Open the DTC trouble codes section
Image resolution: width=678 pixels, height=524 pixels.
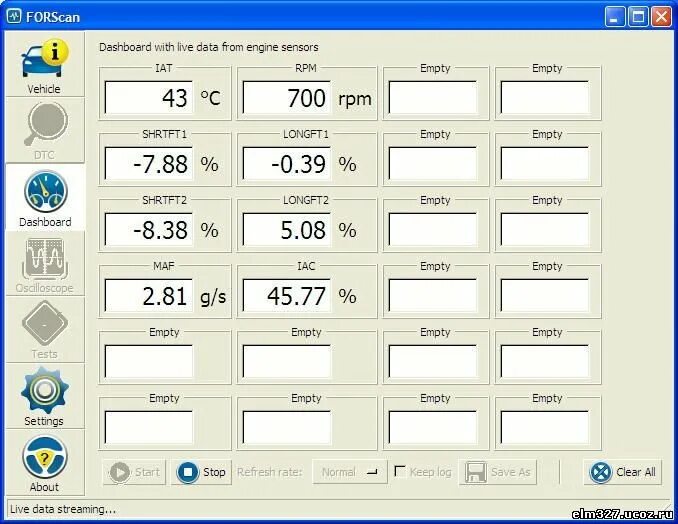[x=45, y=131]
